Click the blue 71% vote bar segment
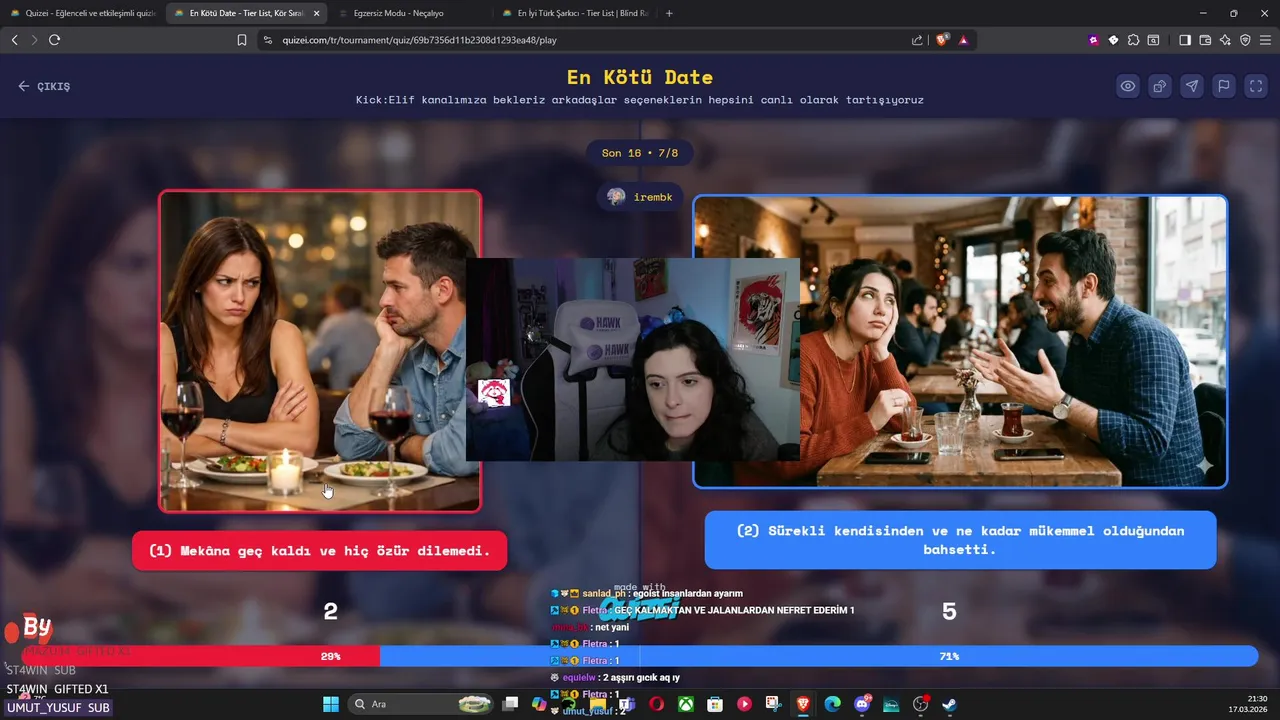 tap(819, 656)
